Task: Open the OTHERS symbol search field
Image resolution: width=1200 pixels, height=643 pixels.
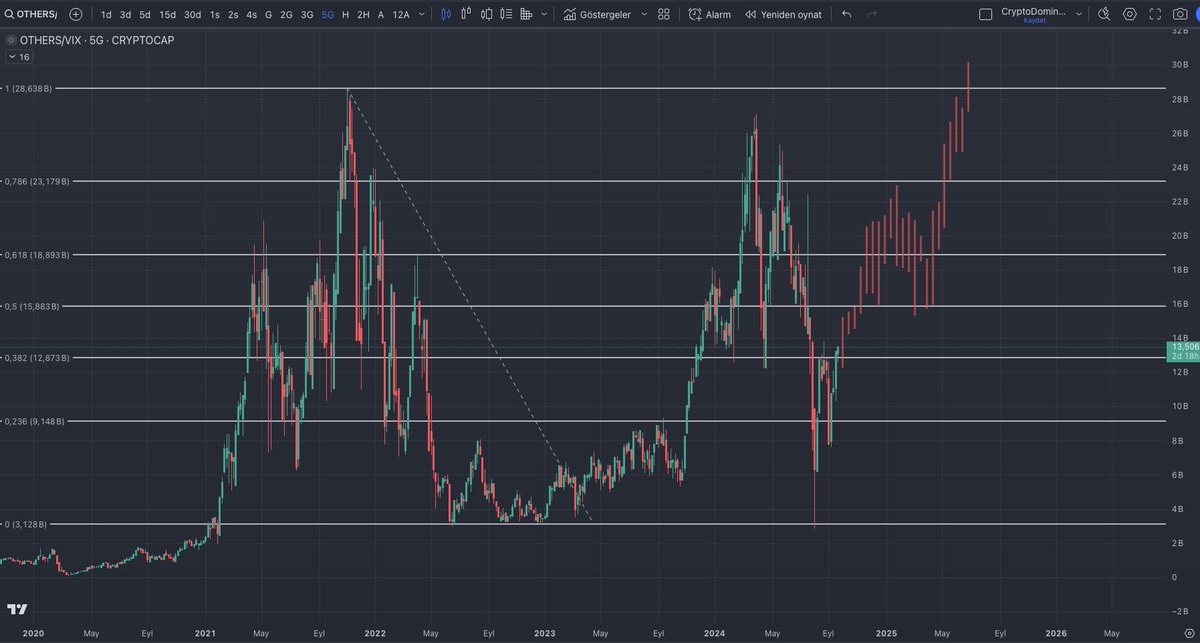Action: [x=35, y=14]
